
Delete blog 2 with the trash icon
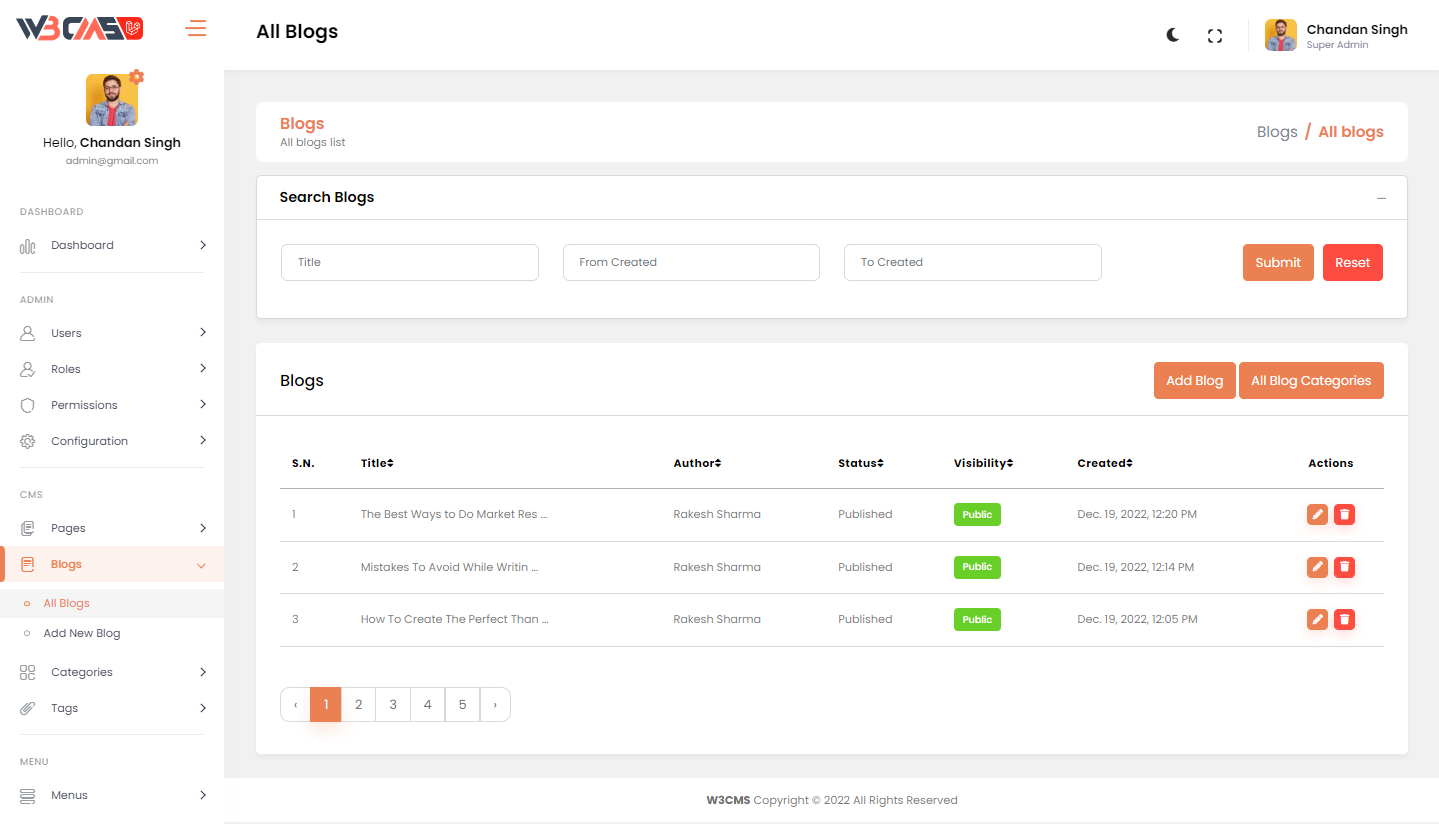coord(1344,567)
